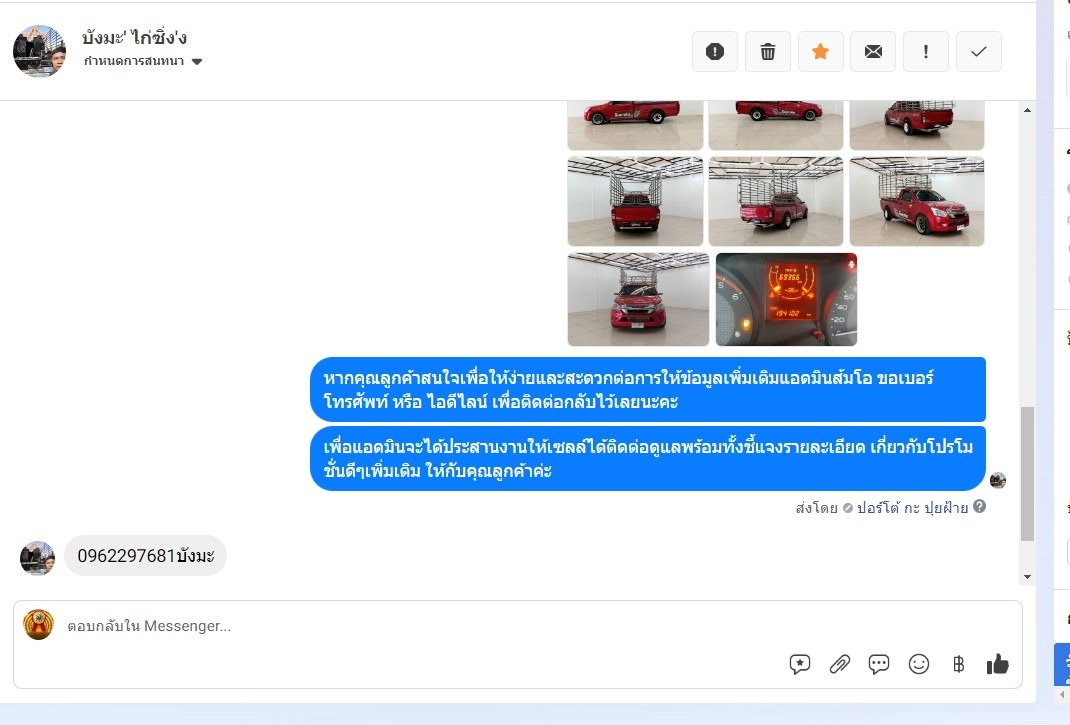Send a thumbs up like

point(997,664)
